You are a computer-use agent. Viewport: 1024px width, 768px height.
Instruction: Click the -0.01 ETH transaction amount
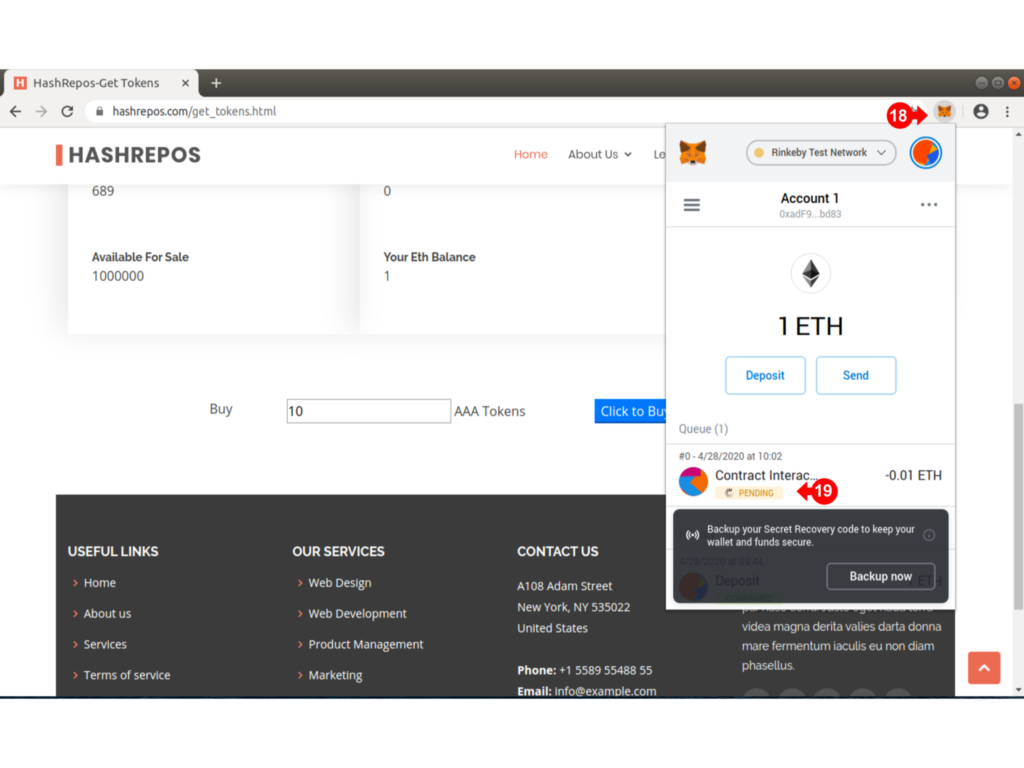pos(913,475)
